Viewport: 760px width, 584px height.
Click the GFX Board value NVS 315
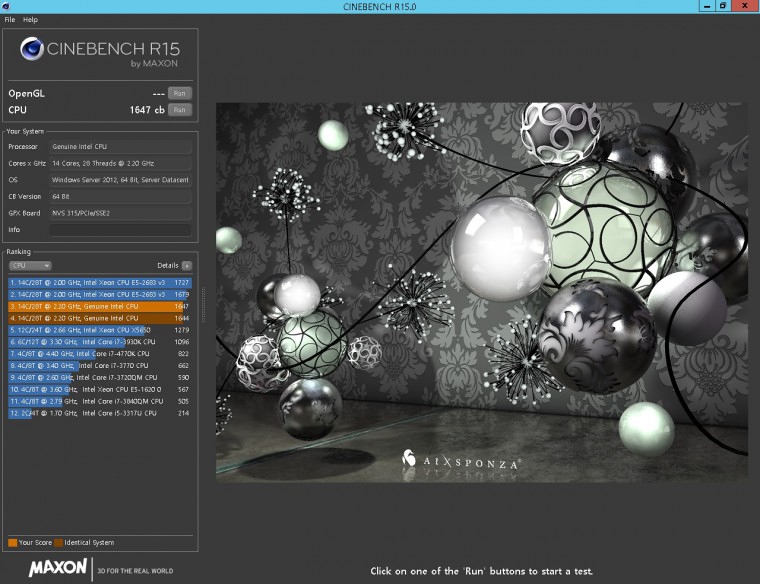pos(120,213)
